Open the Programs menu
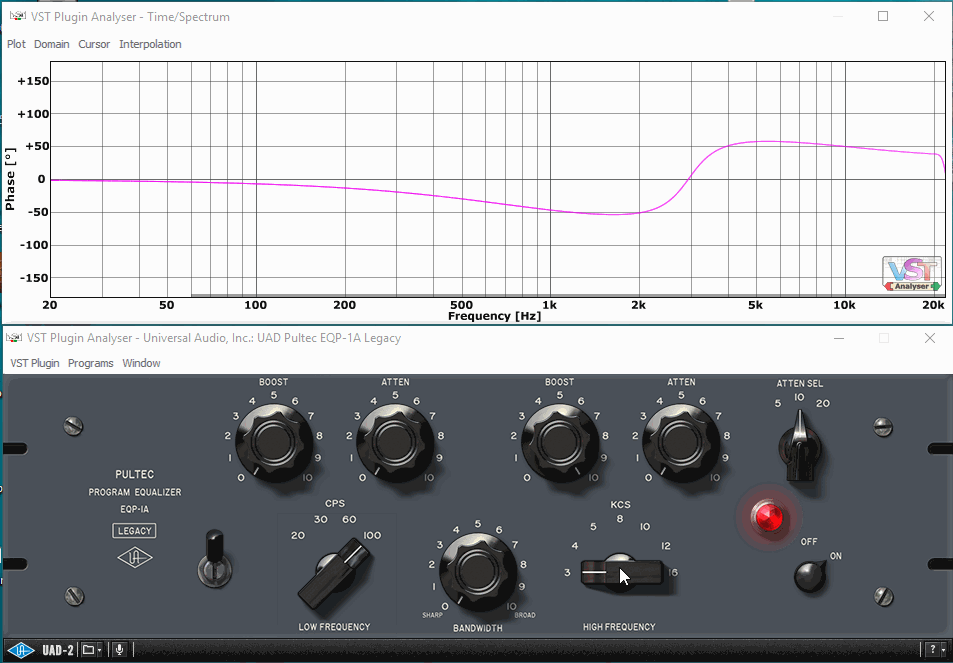The width and height of the screenshot is (953, 663). click(91, 363)
